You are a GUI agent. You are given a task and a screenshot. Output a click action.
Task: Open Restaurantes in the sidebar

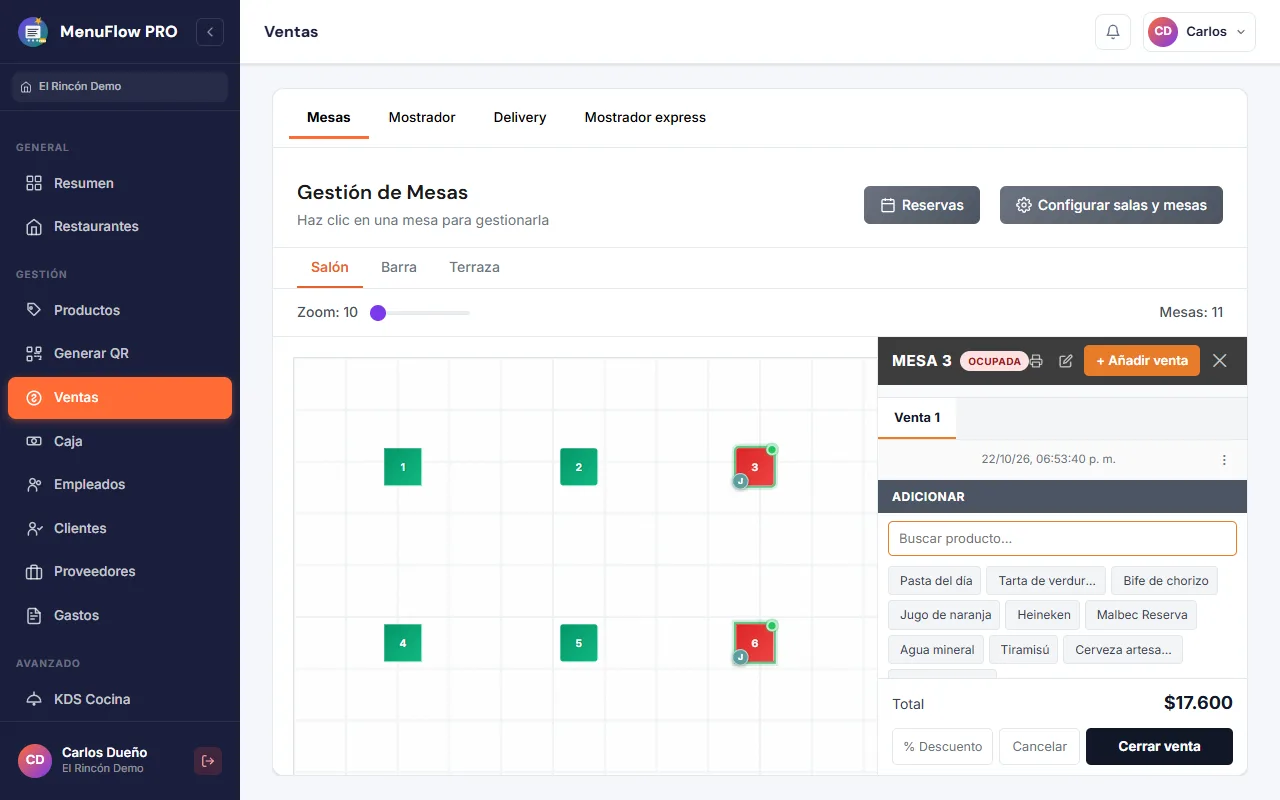point(120,226)
